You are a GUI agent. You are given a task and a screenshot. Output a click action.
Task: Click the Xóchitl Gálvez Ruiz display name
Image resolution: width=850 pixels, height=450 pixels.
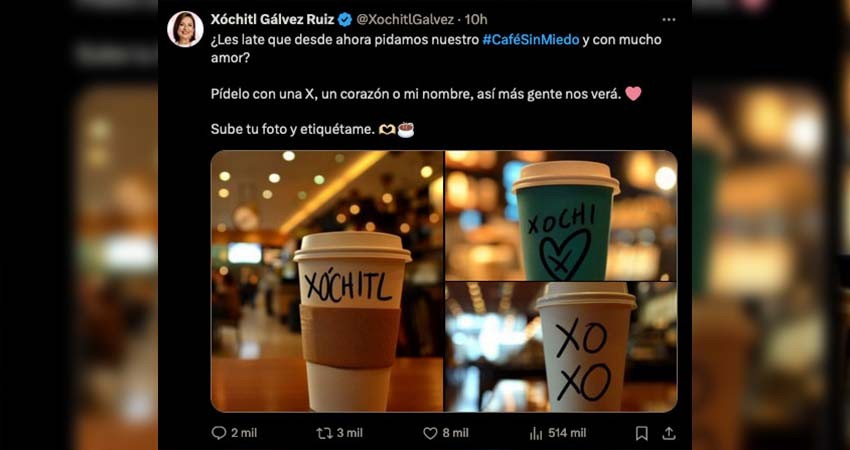pos(273,20)
